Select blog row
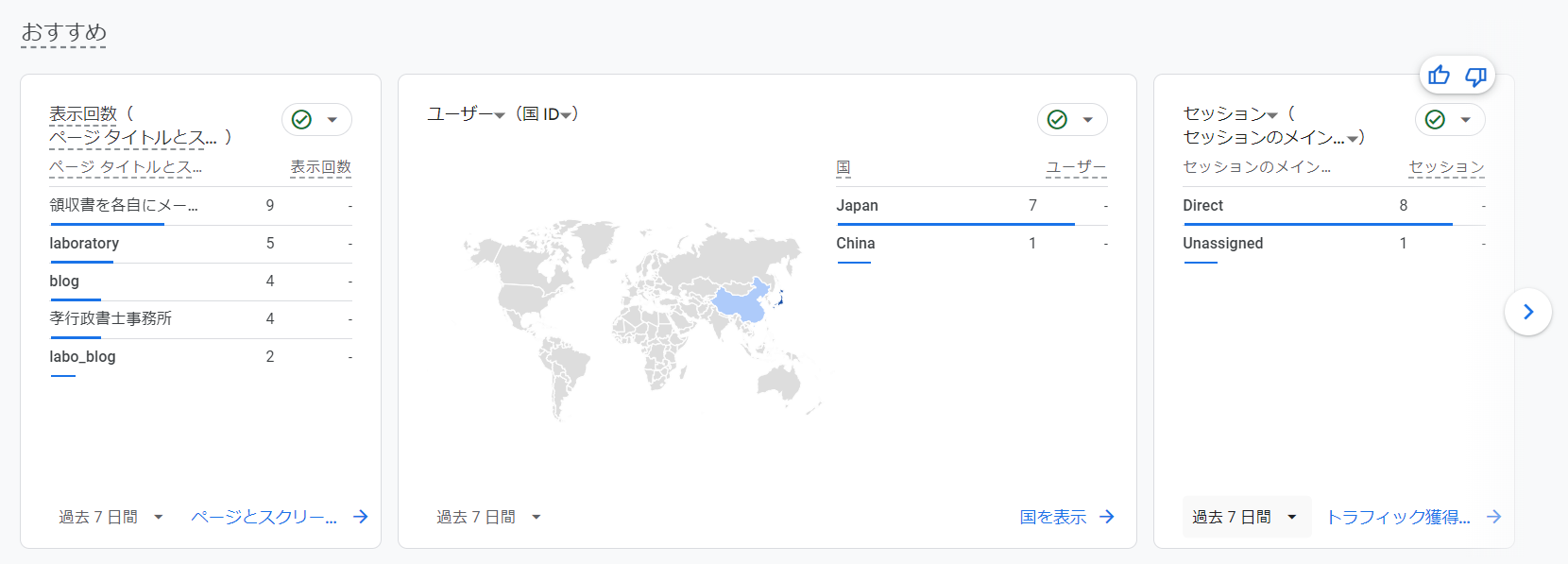This screenshot has height=564, width=1568. pyautogui.click(x=200, y=282)
